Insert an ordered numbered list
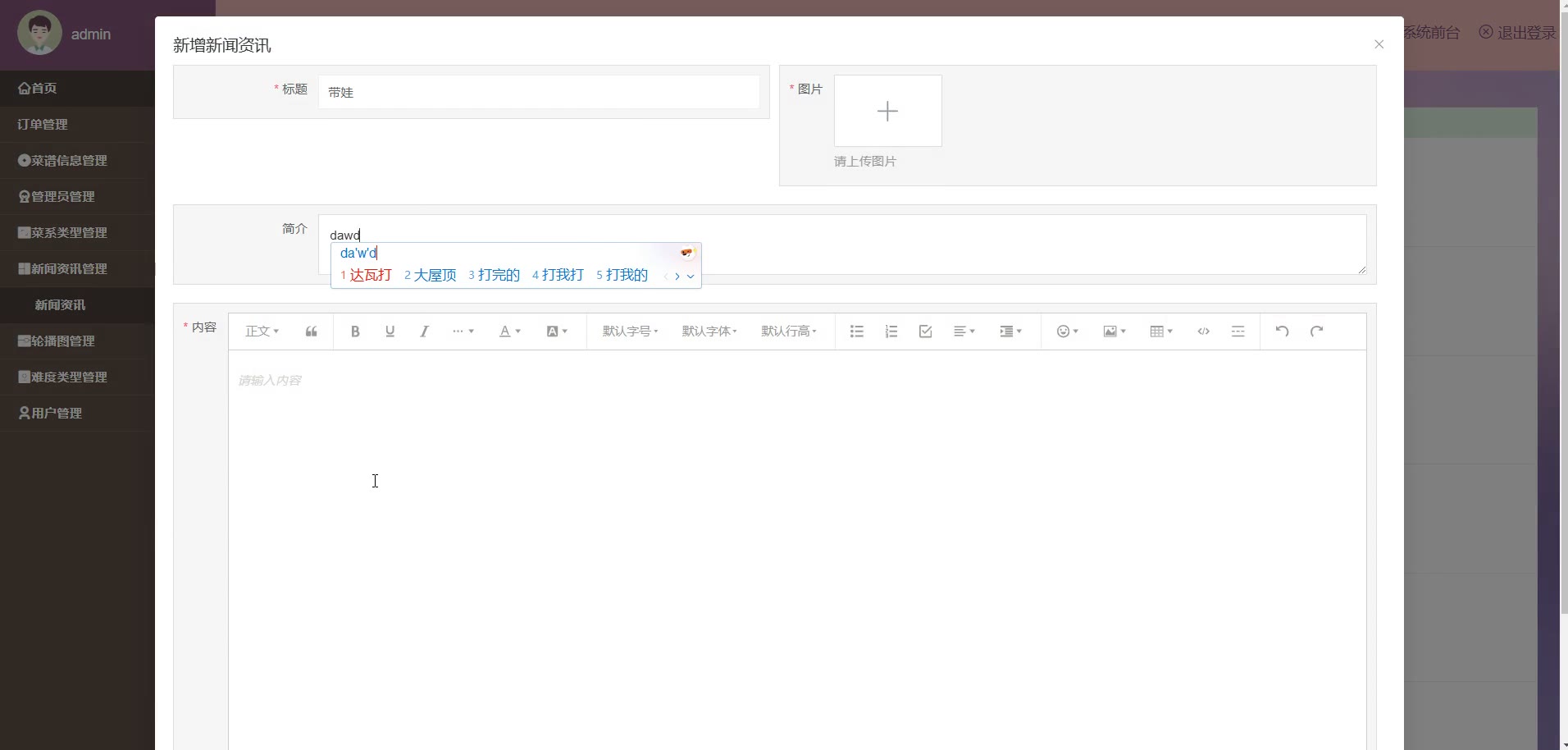1568x750 pixels. pyautogui.click(x=891, y=332)
